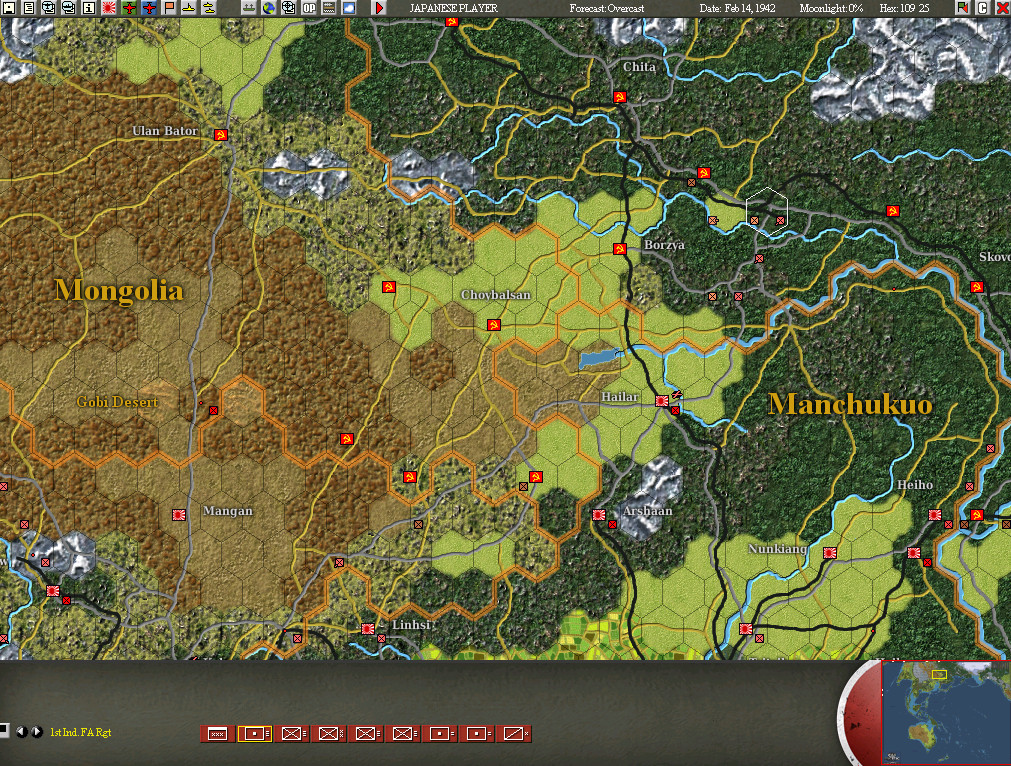Click the orange flag toolbar icon
Viewport: 1011px width, 766px height.
click(169, 8)
